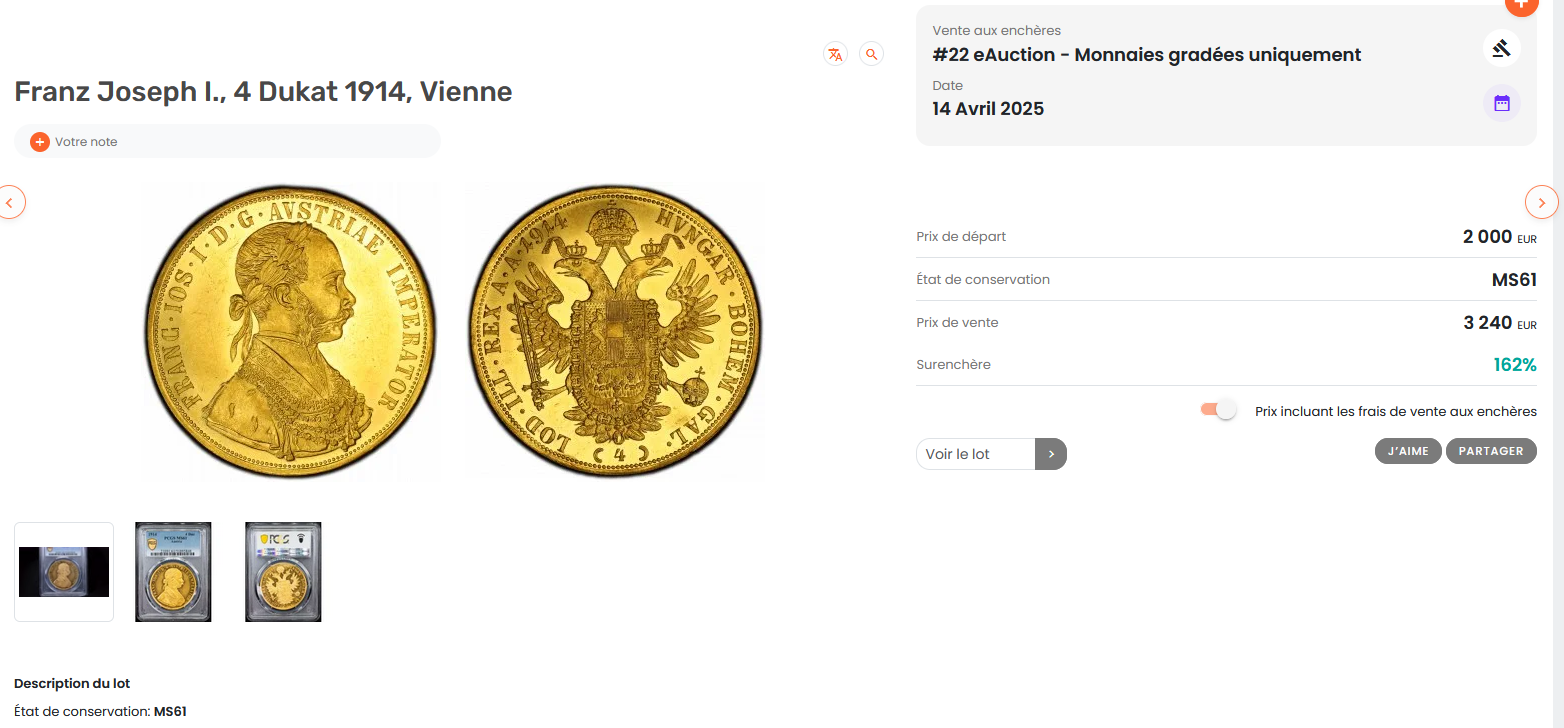
Task: Open the #22 eAuction auction title
Action: (1146, 55)
